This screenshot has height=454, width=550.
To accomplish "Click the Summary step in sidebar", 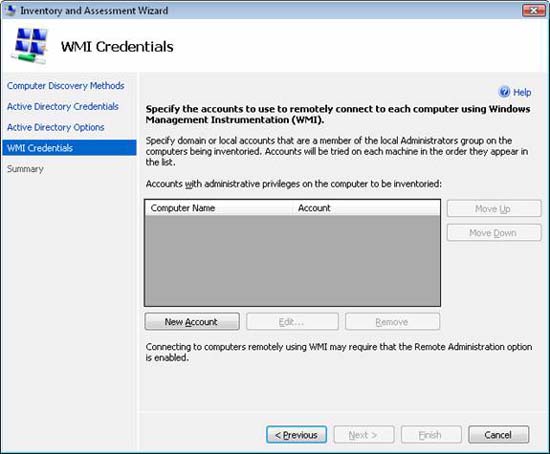I will [x=25, y=169].
